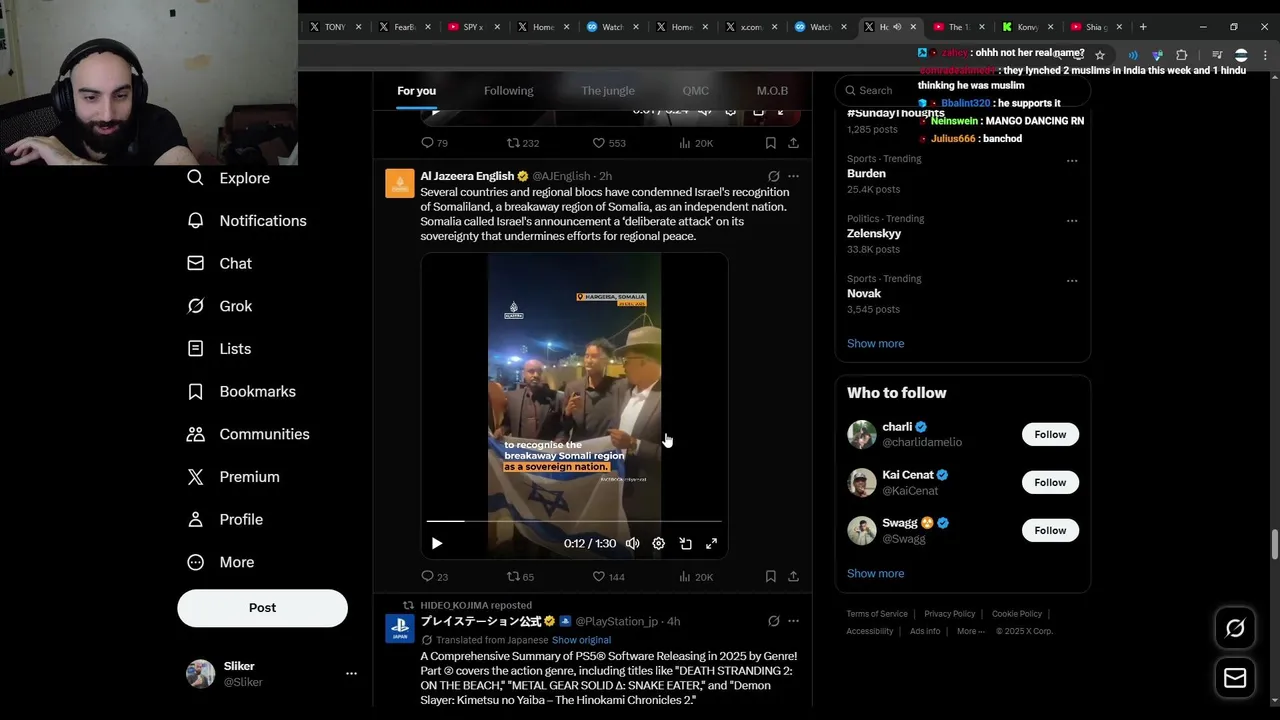Viewport: 1280px width, 720px height.
Task: Seek on the Al Jazeera video progress bar
Action: pyautogui.click(x=574, y=521)
